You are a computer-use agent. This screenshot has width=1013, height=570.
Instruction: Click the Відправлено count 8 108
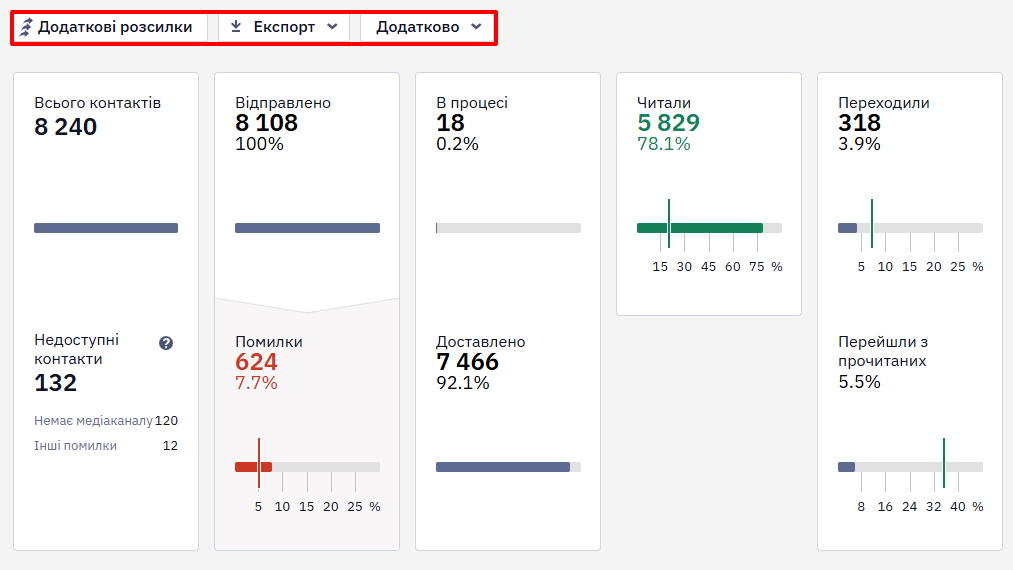click(266, 123)
